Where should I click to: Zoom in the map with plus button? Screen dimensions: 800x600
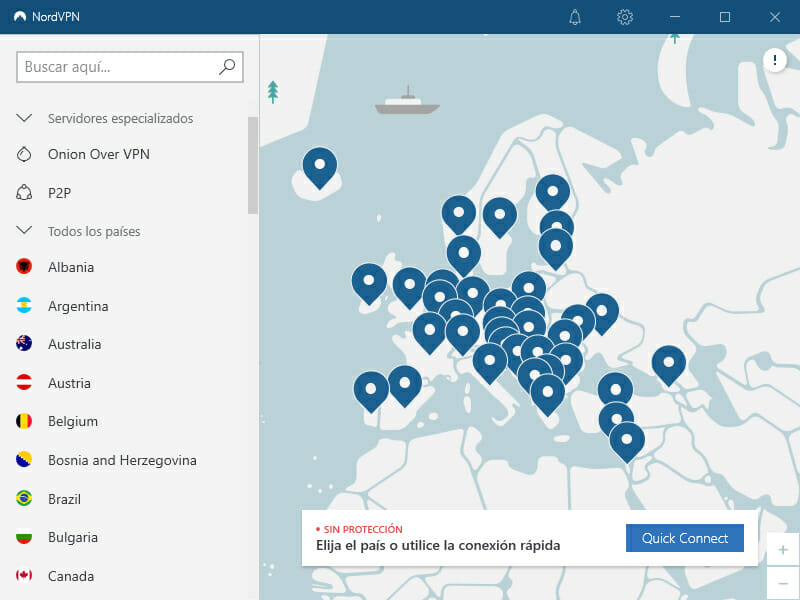[x=783, y=549]
